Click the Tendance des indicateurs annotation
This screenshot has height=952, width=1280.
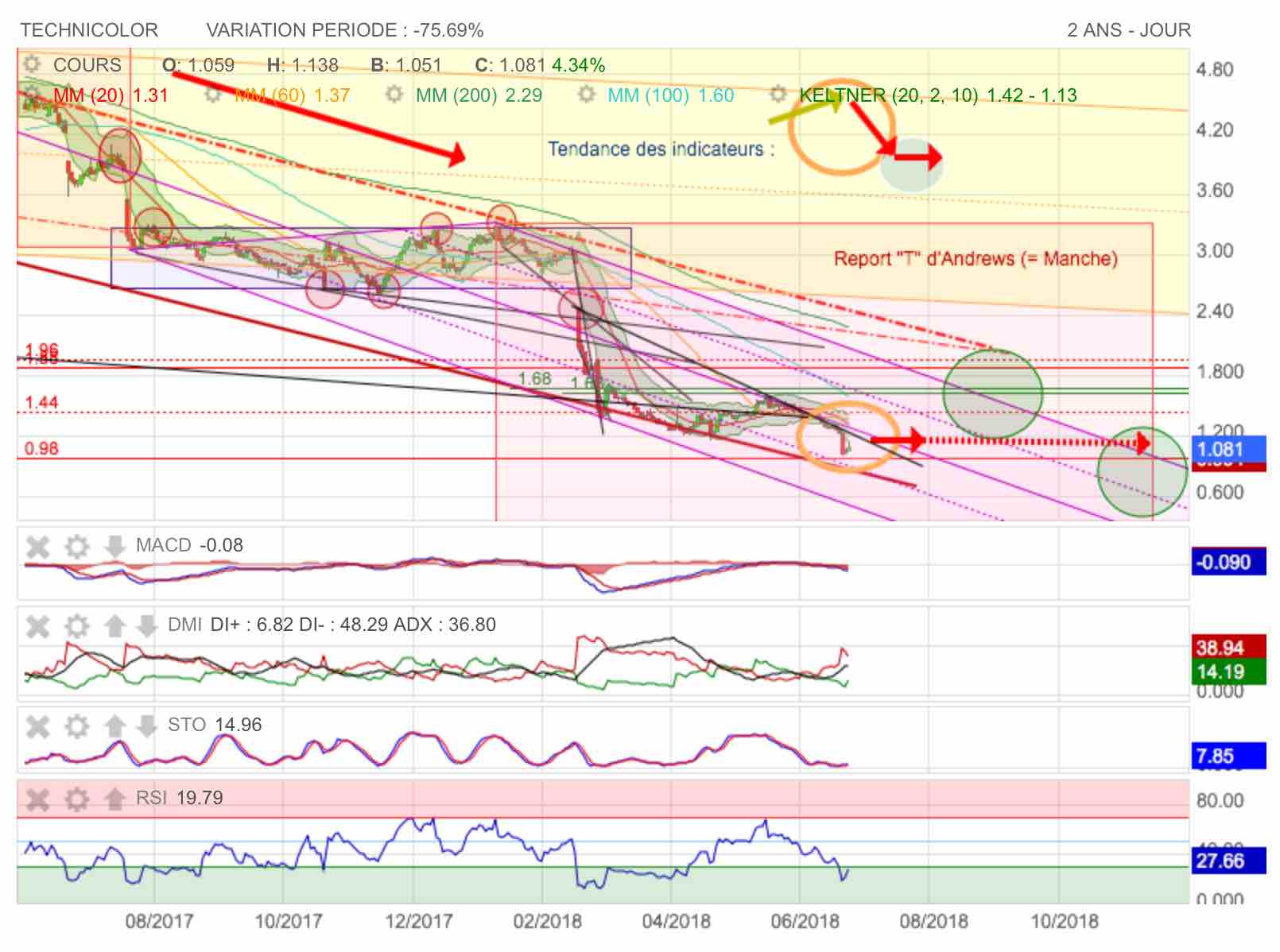tap(661, 149)
